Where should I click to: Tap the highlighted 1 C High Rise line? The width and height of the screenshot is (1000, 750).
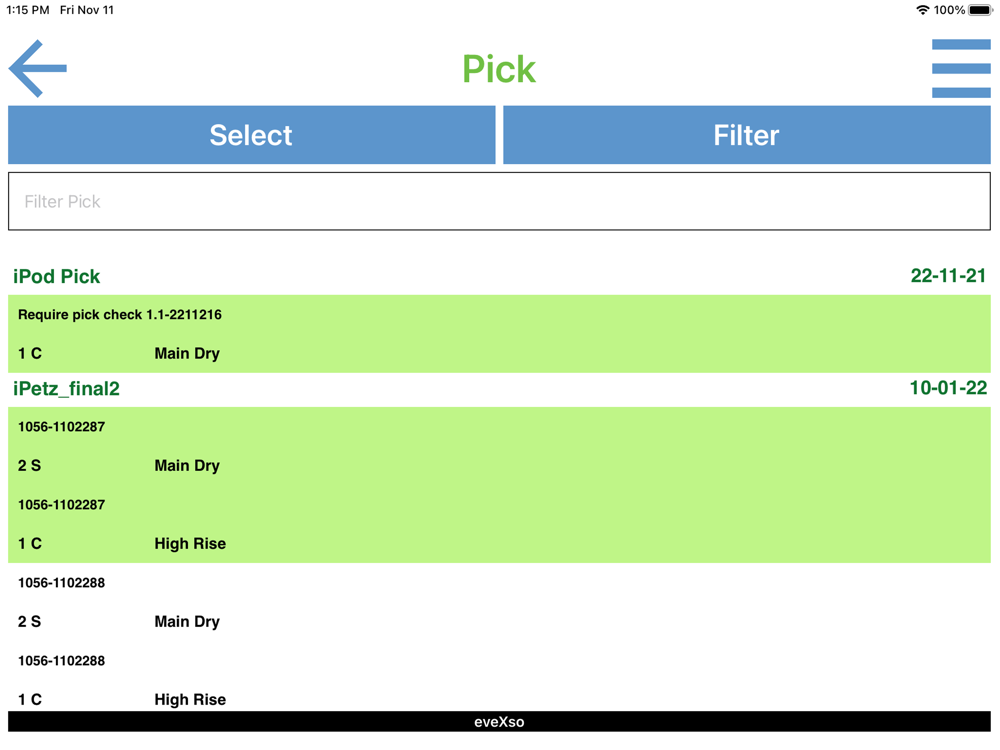pyautogui.click(x=122, y=543)
